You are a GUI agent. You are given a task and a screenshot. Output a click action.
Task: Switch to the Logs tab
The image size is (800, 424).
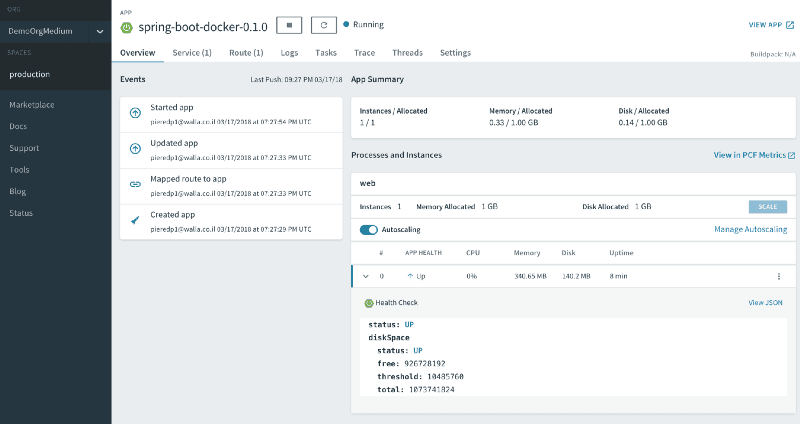[289, 52]
